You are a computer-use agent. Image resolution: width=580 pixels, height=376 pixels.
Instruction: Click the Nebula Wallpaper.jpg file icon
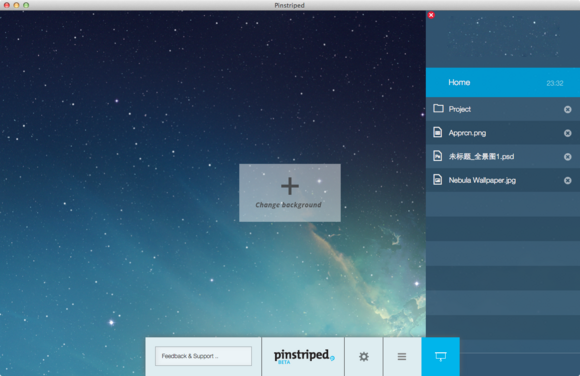point(438,179)
